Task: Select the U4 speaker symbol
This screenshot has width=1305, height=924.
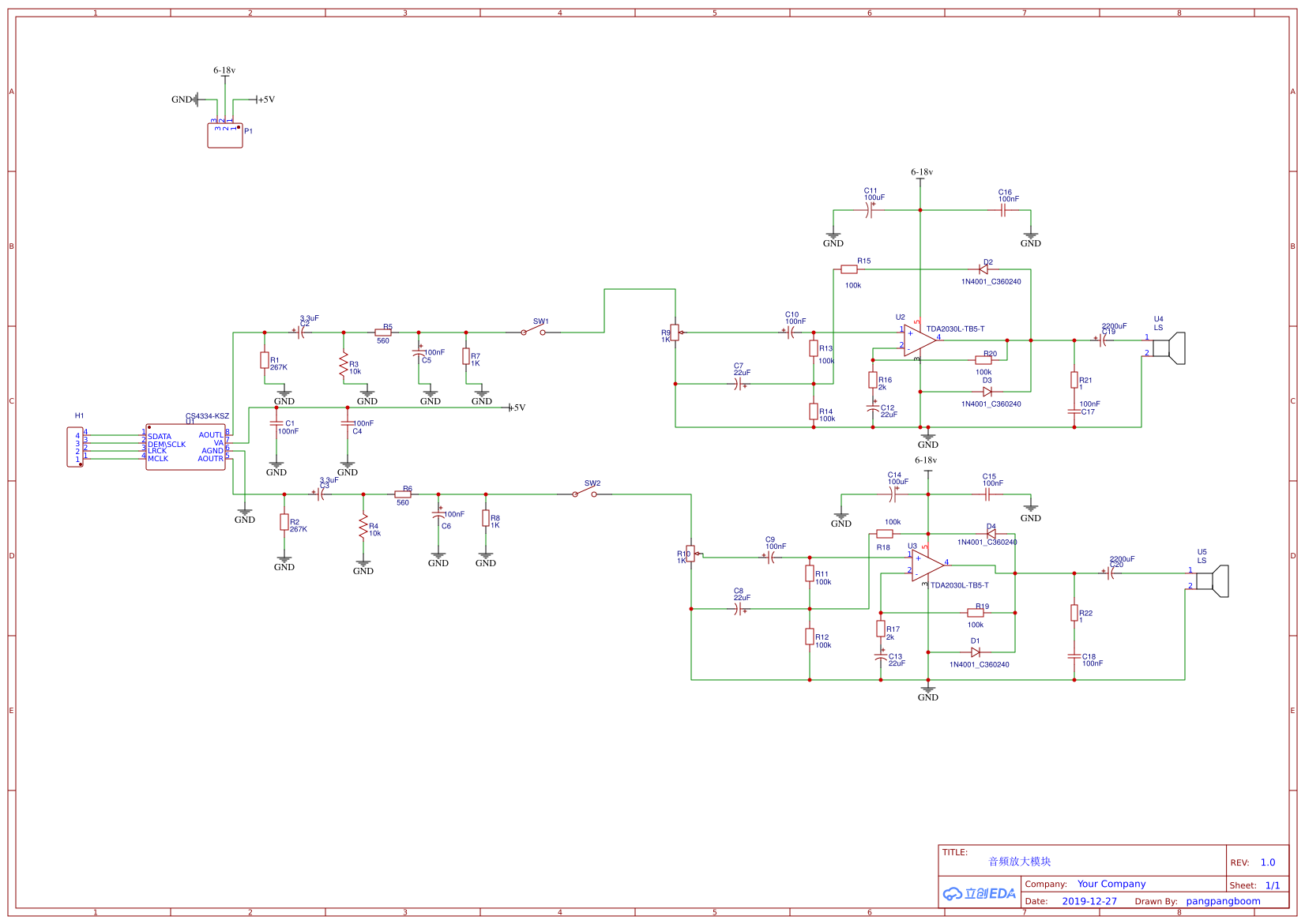Action: point(1168,348)
